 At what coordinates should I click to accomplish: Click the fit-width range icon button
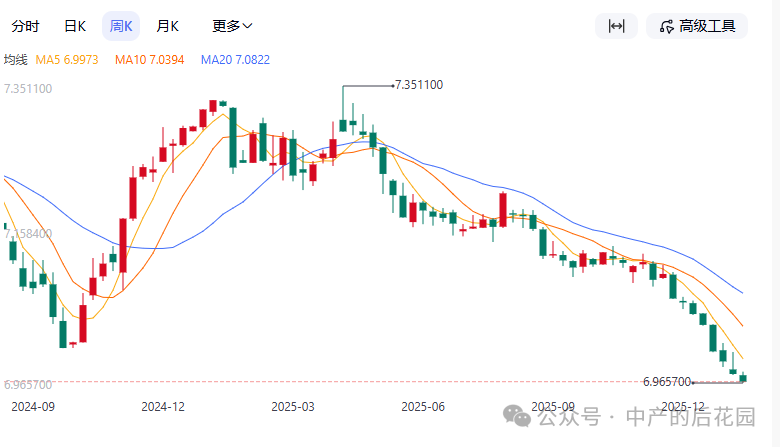(616, 26)
